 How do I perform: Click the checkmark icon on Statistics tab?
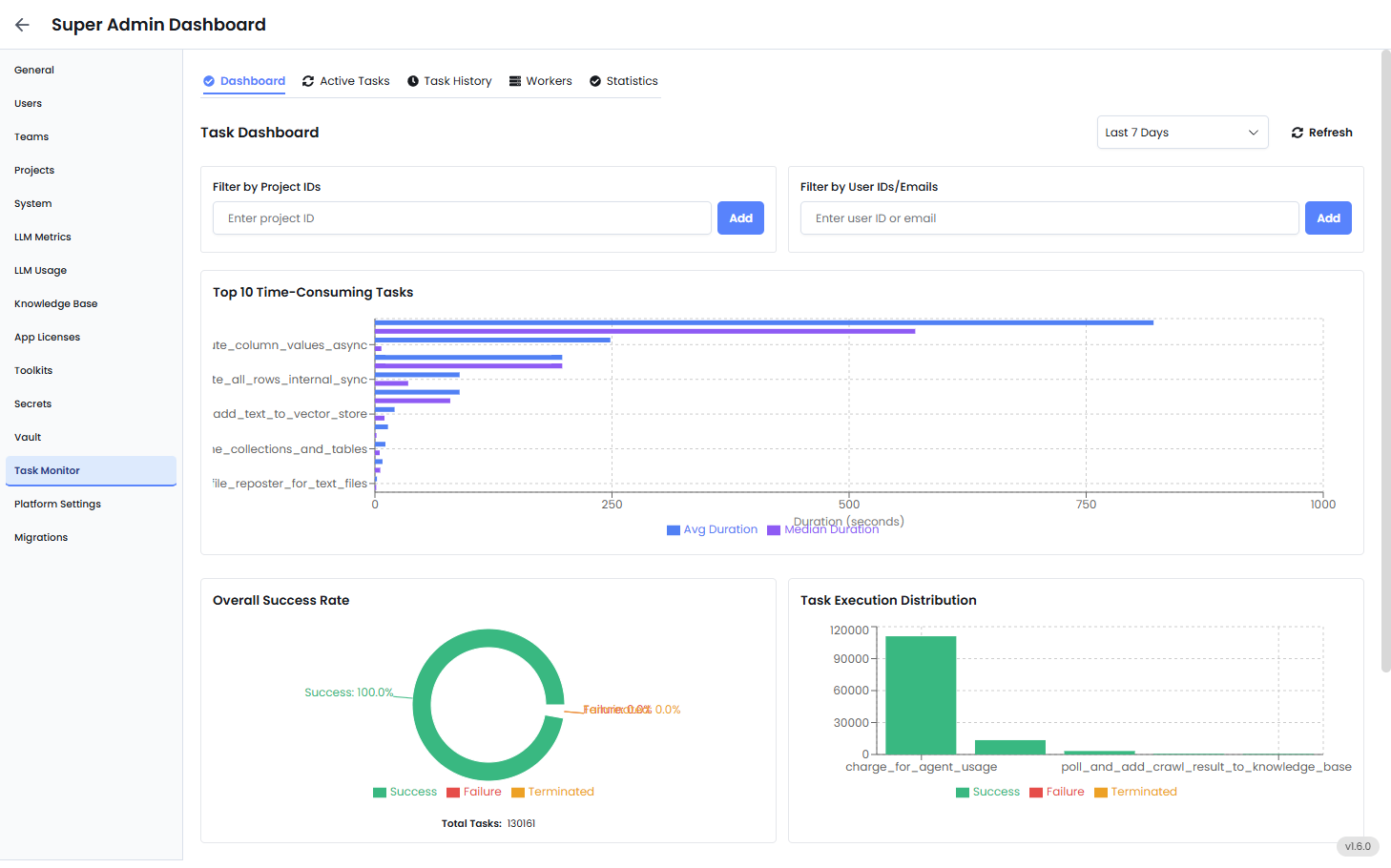point(595,81)
